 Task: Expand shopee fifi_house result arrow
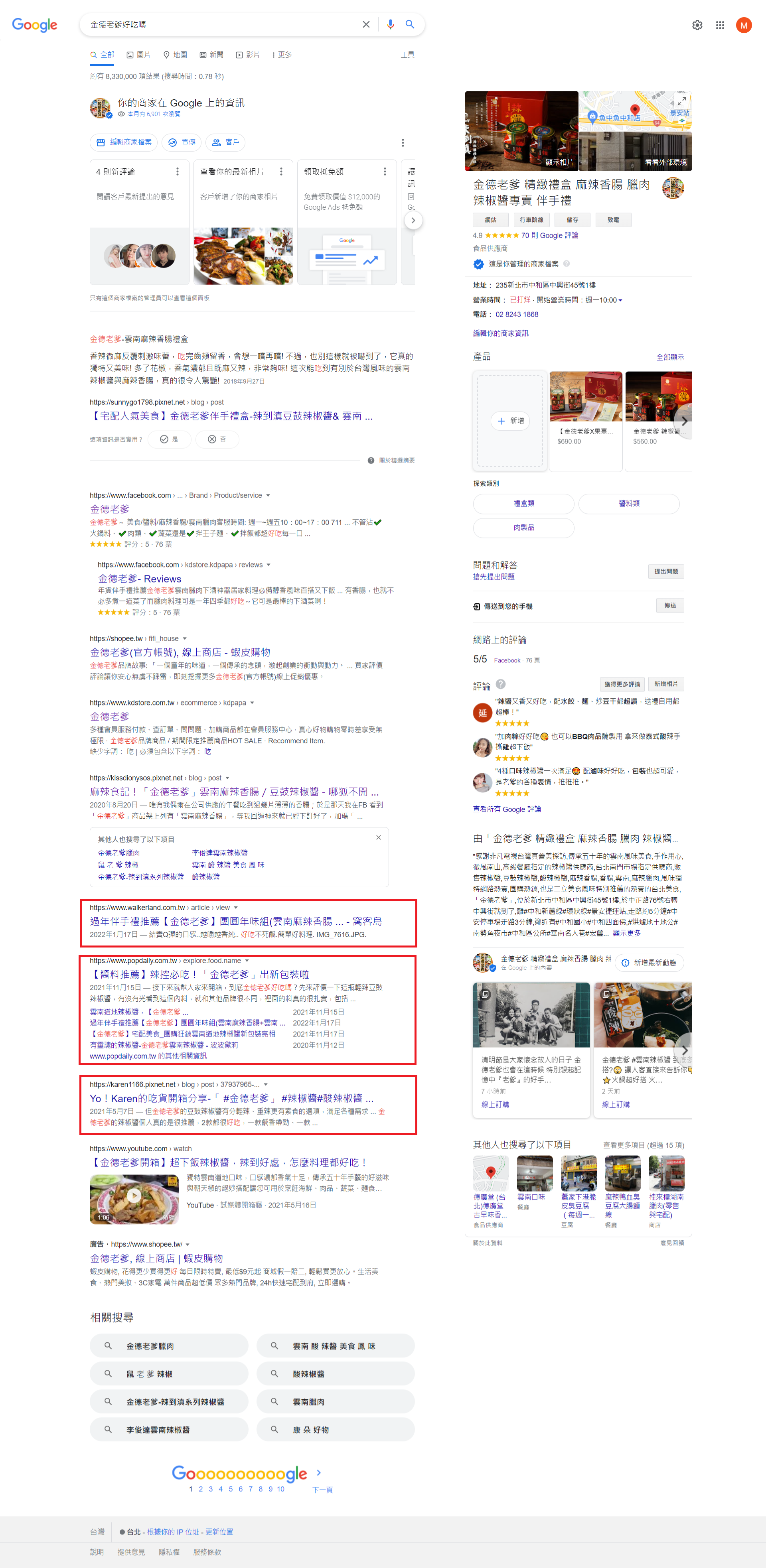tap(184, 638)
